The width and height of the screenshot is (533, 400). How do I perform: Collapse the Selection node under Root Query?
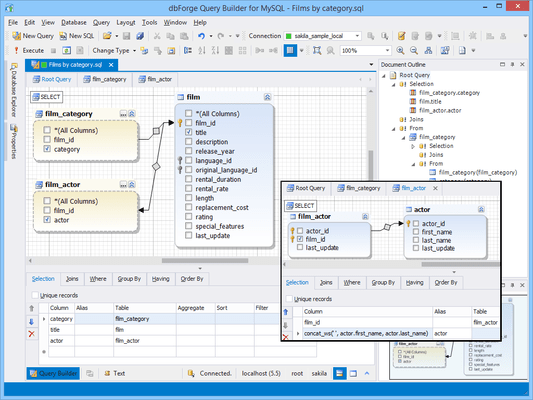[394, 84]
